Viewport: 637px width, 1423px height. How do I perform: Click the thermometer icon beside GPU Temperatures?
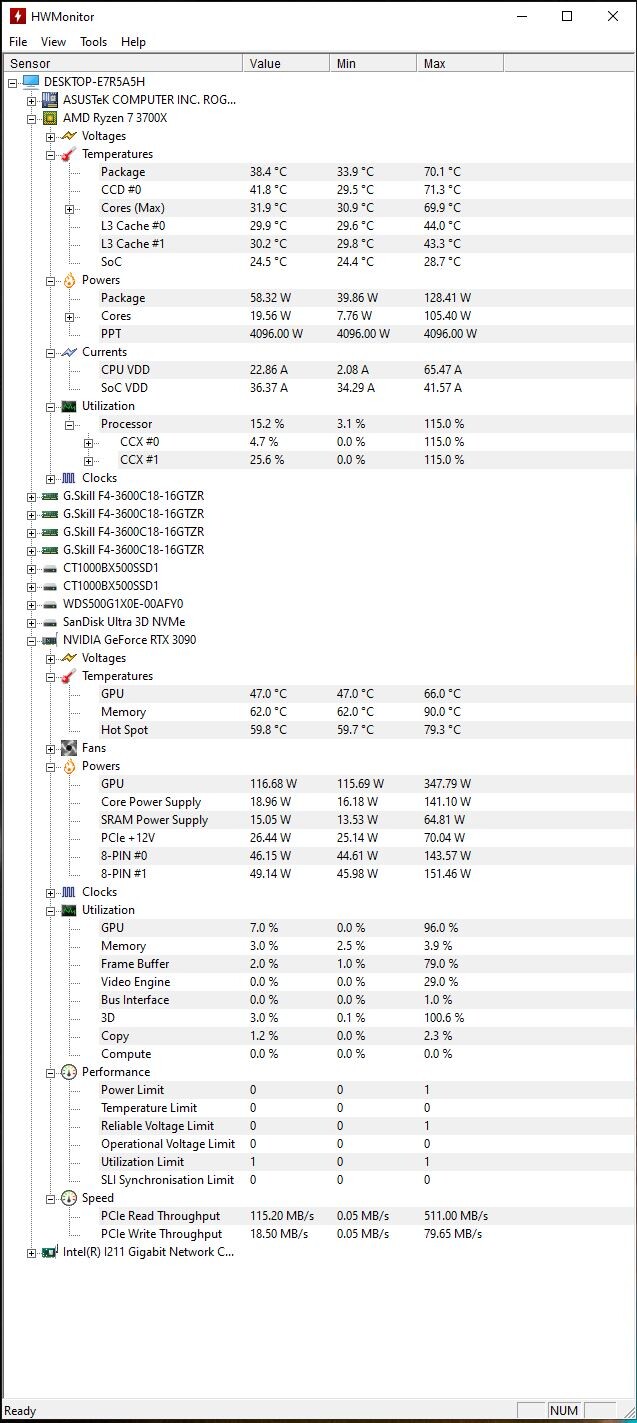click(69, 676)
